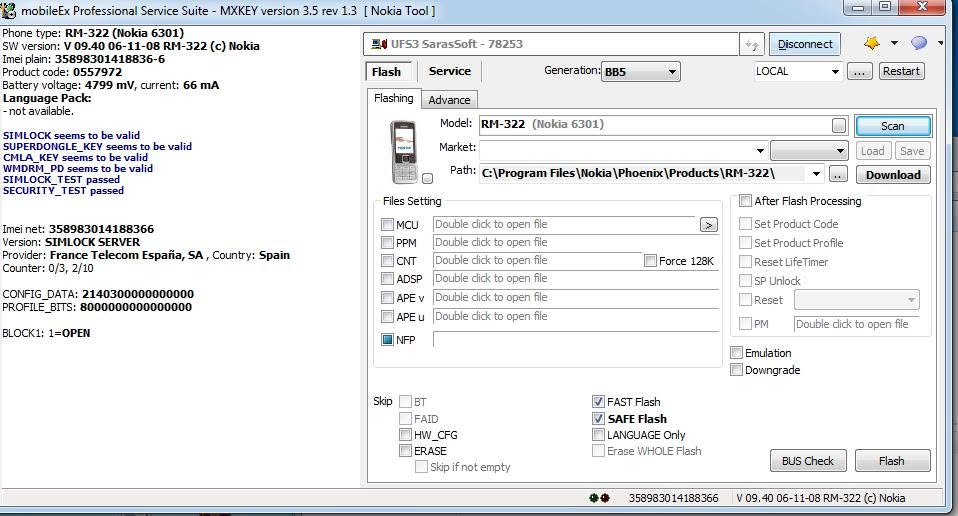Click the PPM file input field
Viewport: 958px width, 516px height.
[576, 242]
